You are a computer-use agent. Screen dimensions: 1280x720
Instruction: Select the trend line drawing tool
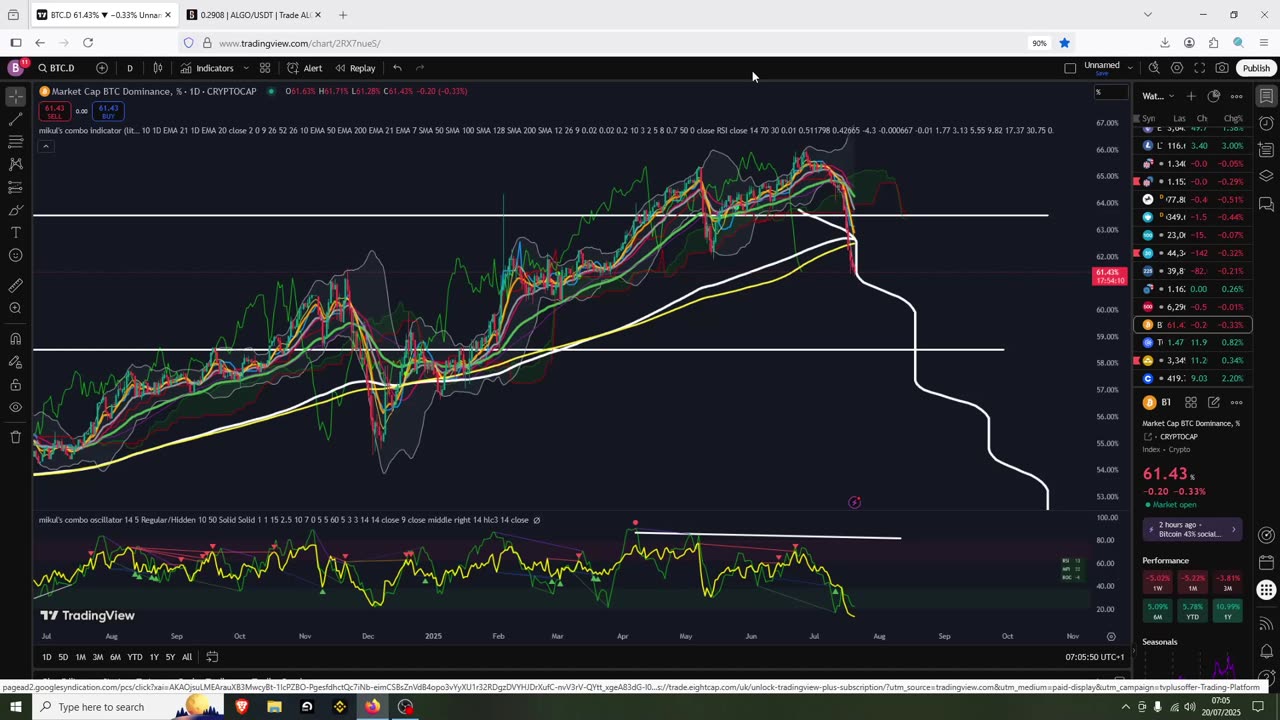pos(15,119)
